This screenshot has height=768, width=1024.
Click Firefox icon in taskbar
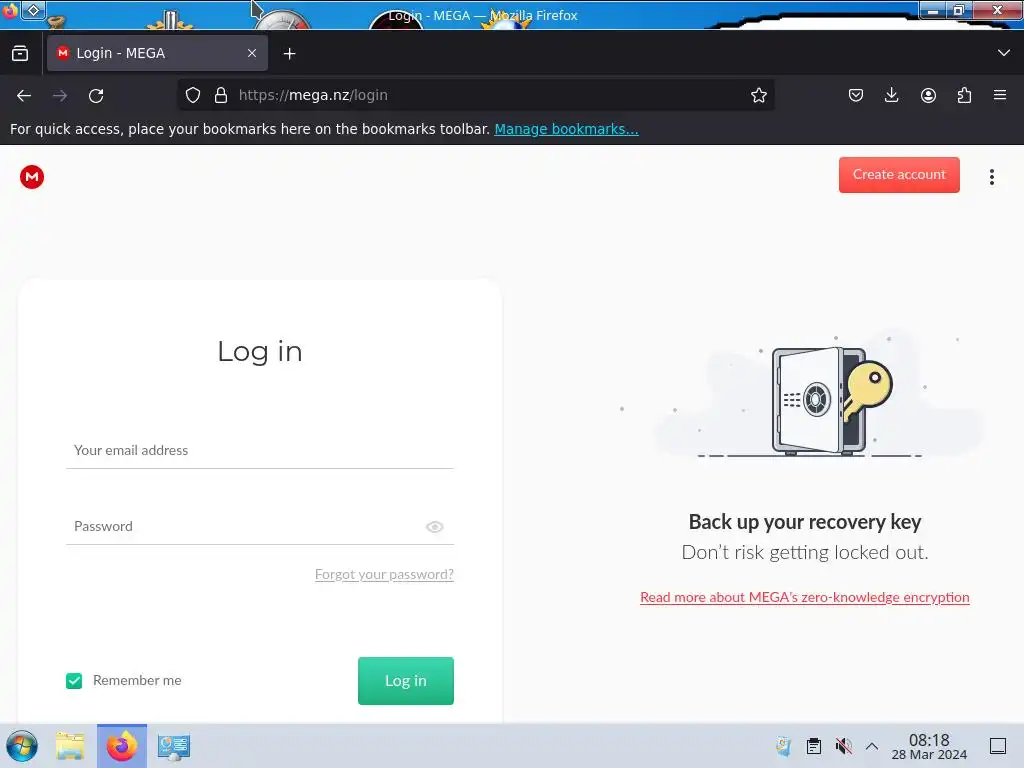tap(122, 746)
